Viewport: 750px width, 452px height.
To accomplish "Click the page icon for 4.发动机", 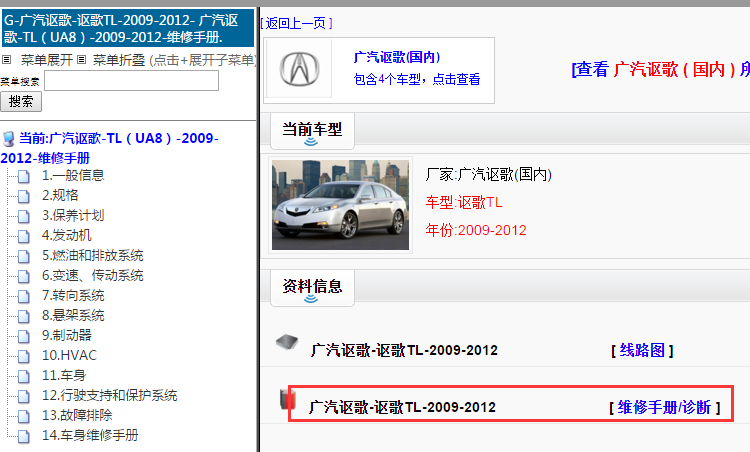I will point(23,237).
